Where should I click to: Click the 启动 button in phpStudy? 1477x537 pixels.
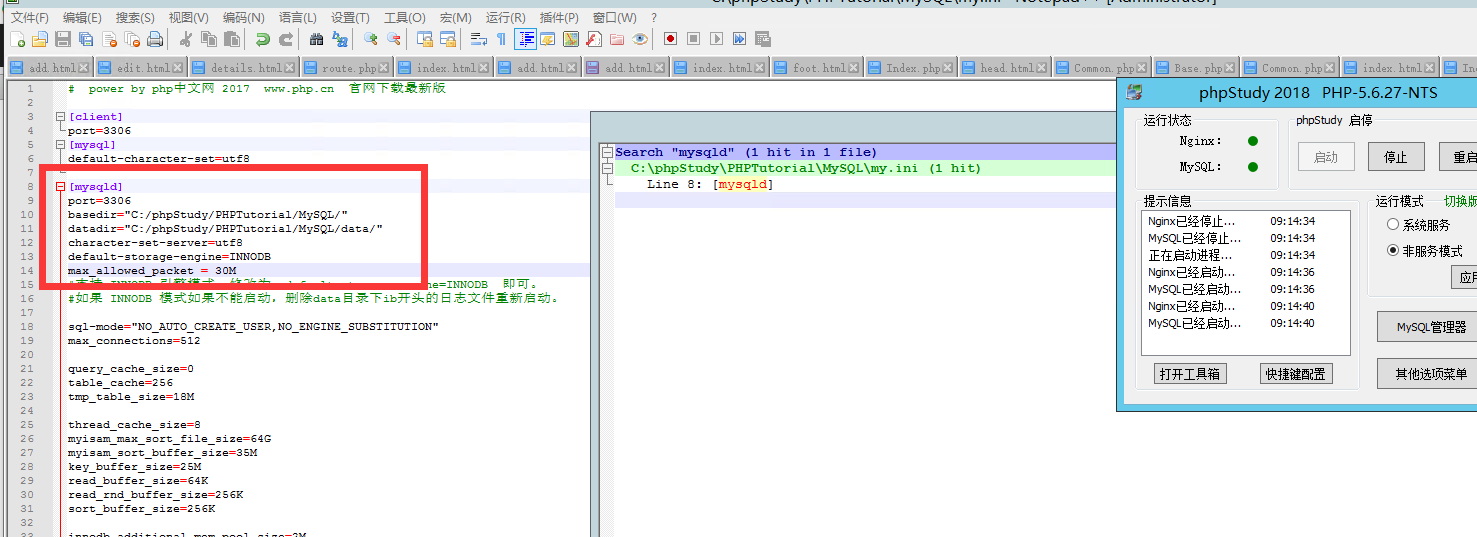[x=1326, y=158]
